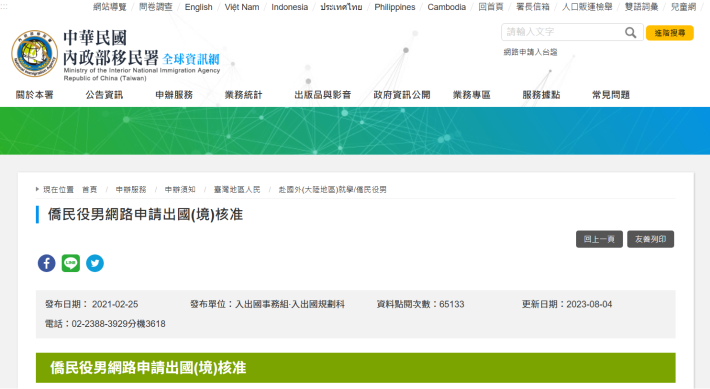Open 業務統計 menu
Image resolution: width=710 pixels, height=389 pixels.
click(244, 95)
